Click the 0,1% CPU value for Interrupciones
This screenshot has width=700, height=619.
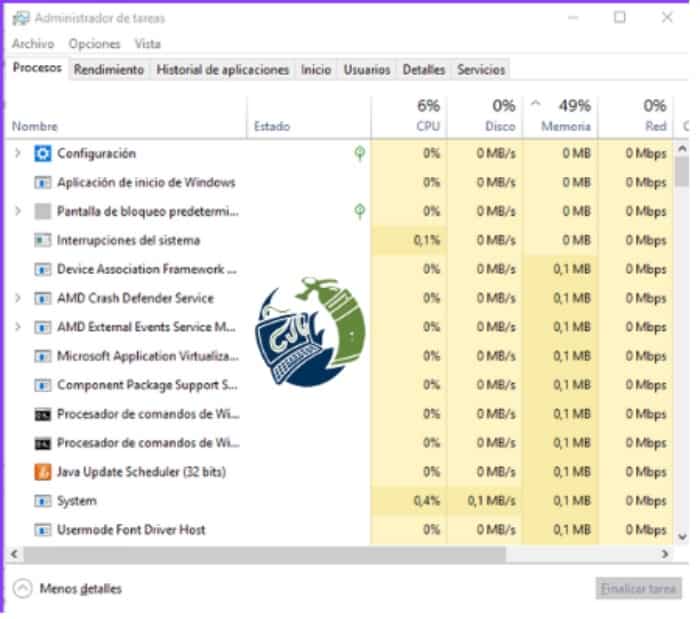point(427,241)
